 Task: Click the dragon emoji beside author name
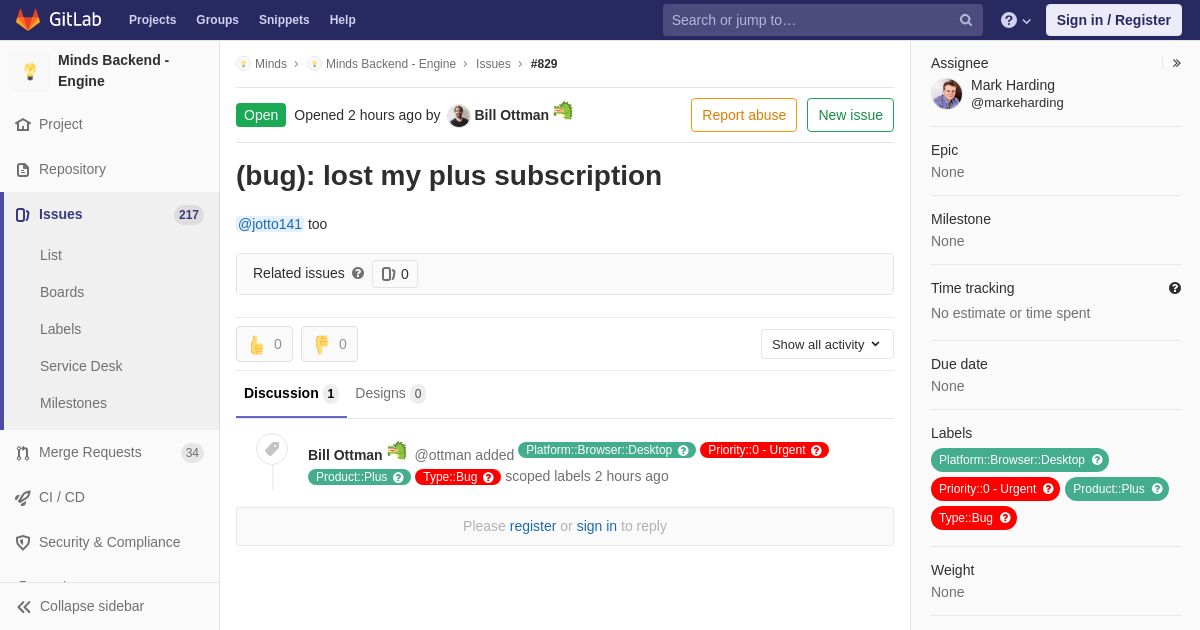[x=563, y=111]
